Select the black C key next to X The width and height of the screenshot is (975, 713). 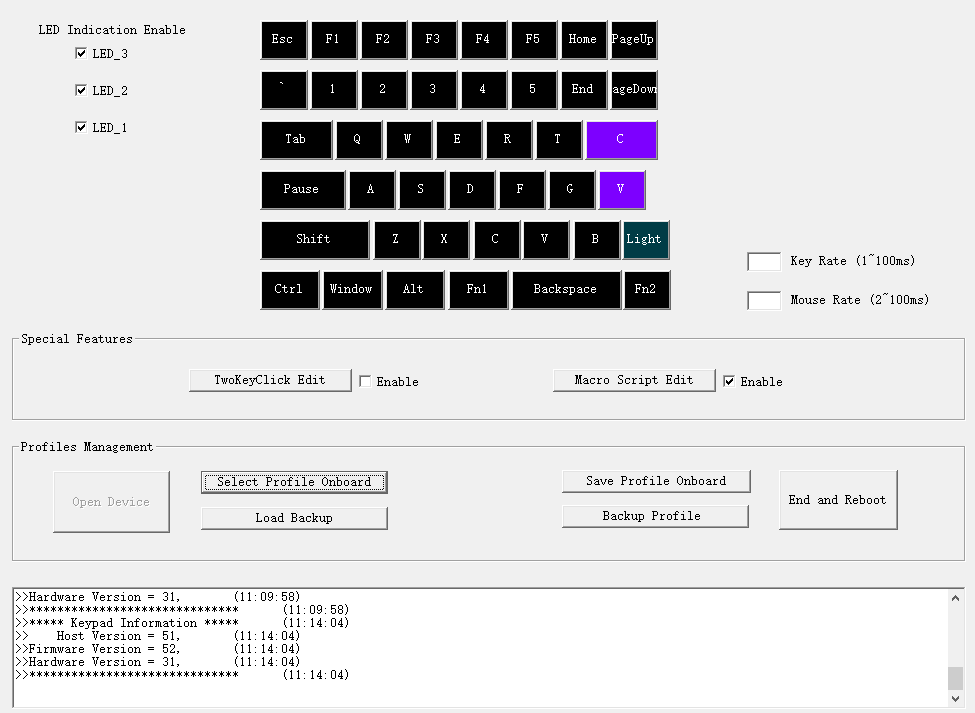(x=497, y=240)
